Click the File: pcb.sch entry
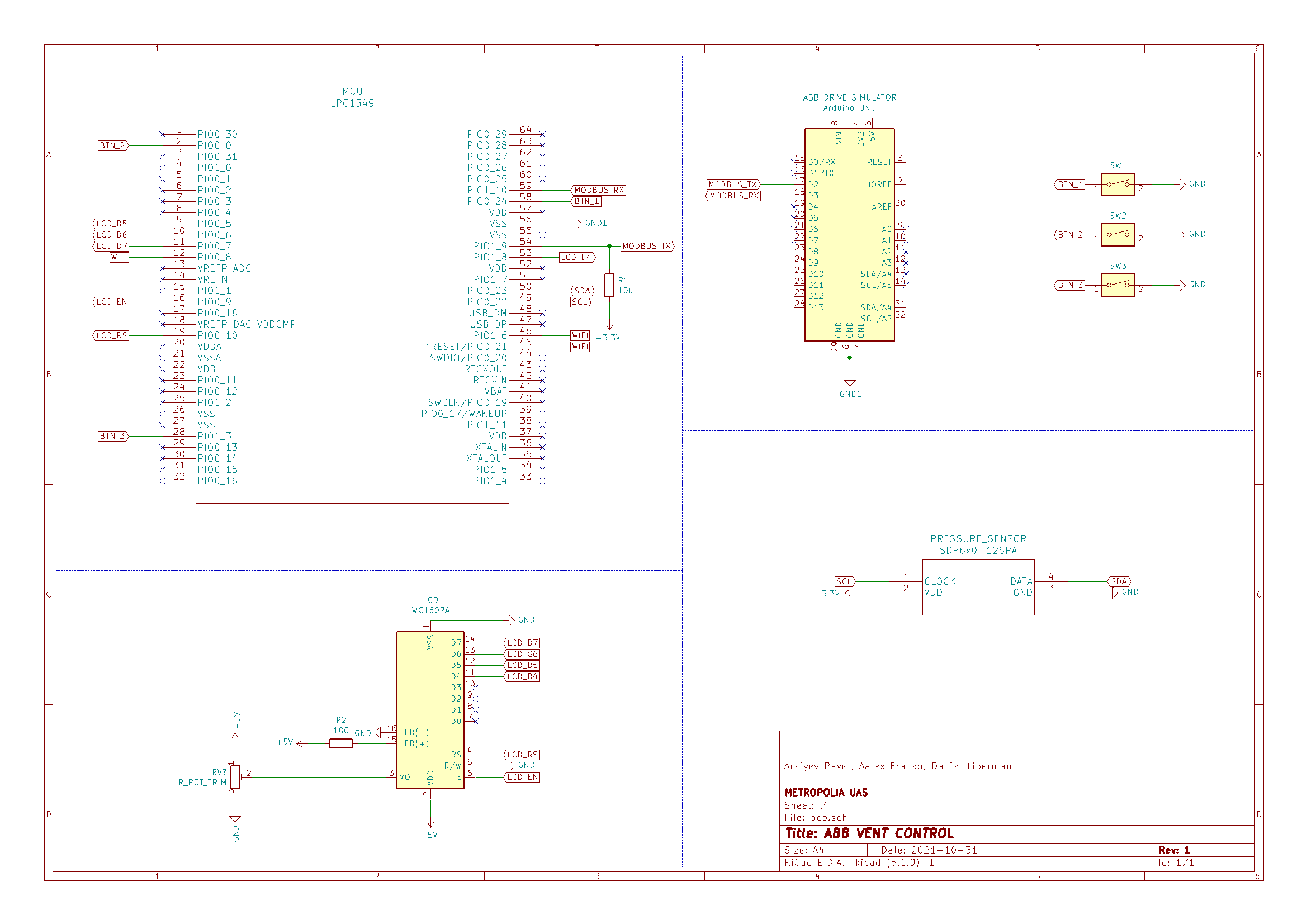The height and width of the screenshot is (924, 1307). 816,818
